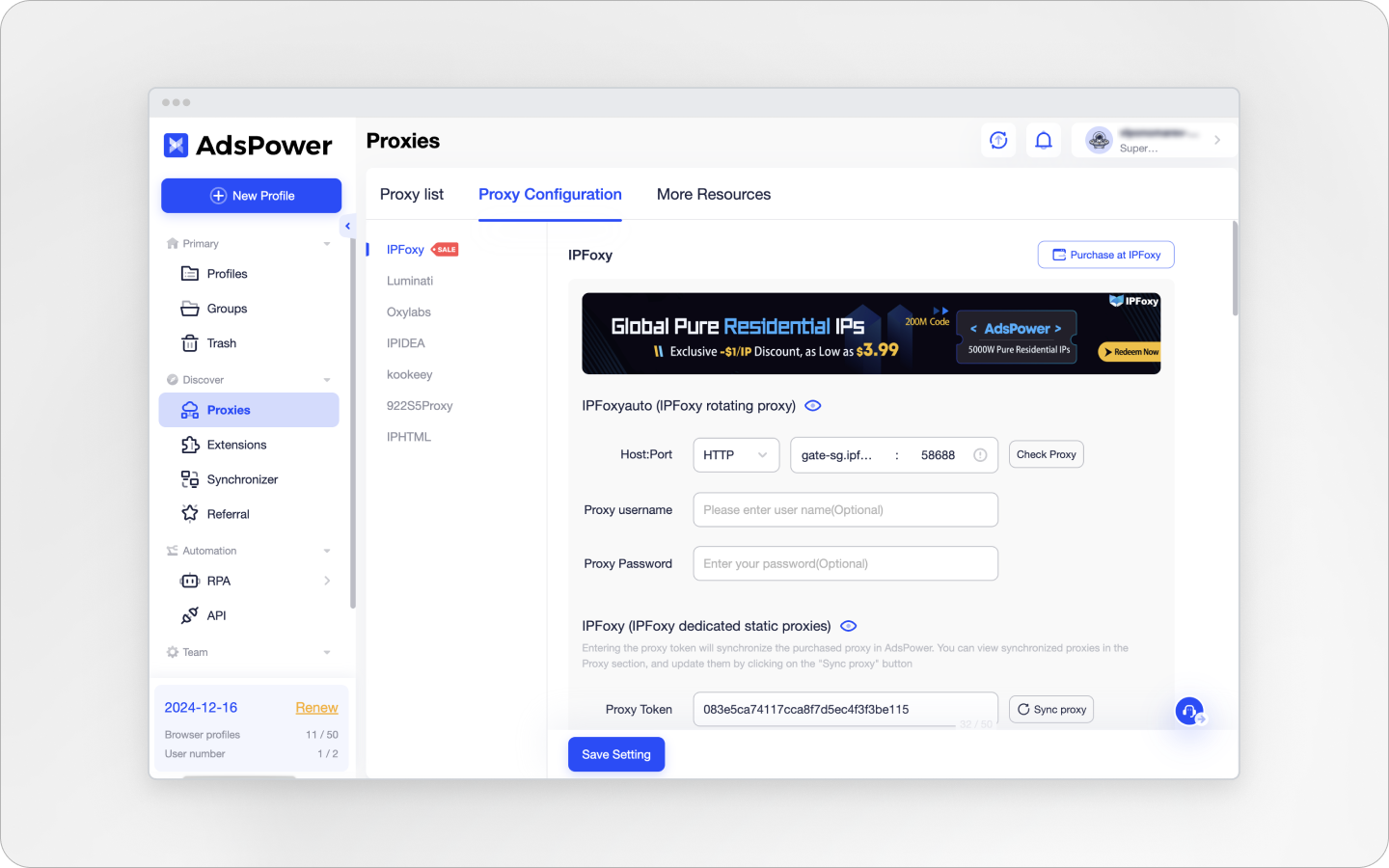Click the Save Setting button

(615, 754)
